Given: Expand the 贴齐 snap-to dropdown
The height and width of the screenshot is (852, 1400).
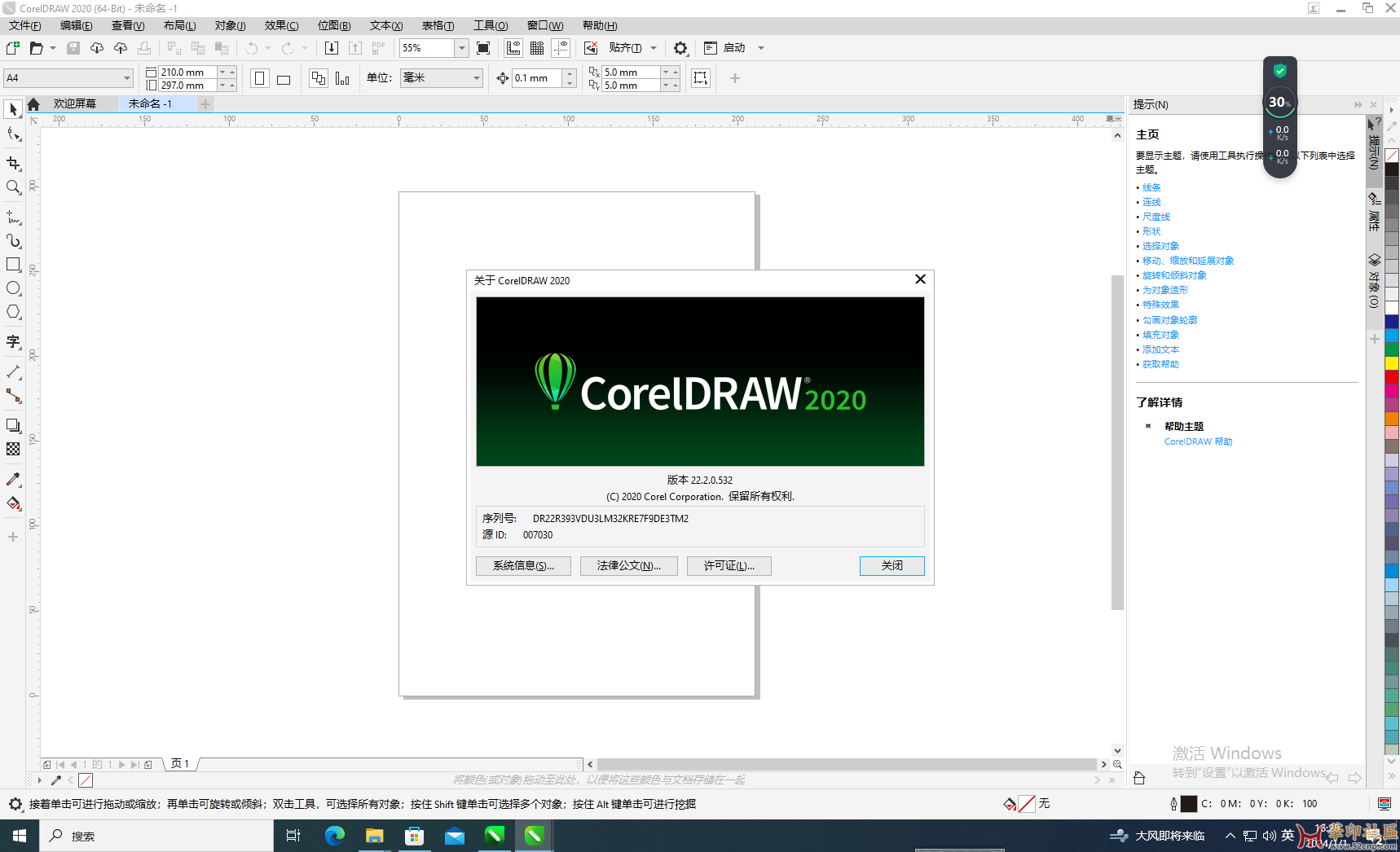Looking at the screenshot, I should click(x=654, y=48).
